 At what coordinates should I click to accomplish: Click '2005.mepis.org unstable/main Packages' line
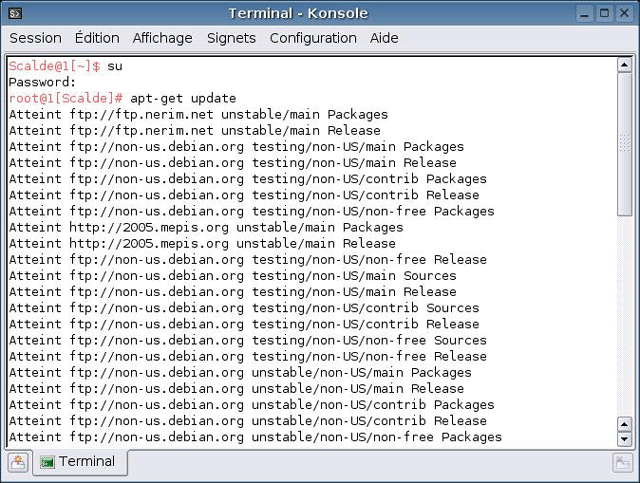click(x=206, y=227)
